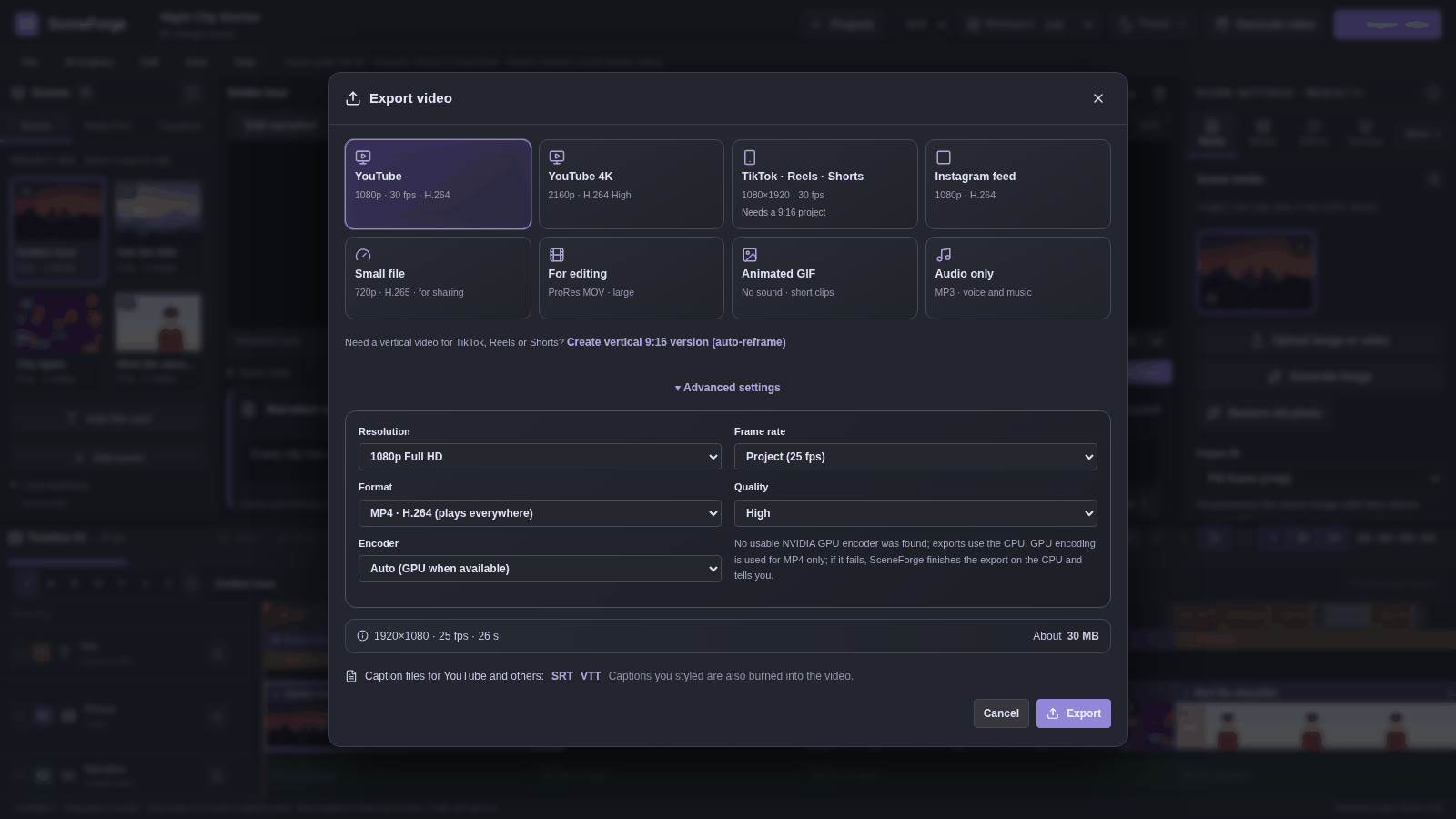Click the square icon on the Instagram feed card
The height and width of the screenshot is (819, 1456).
click(x=944, y=157)
